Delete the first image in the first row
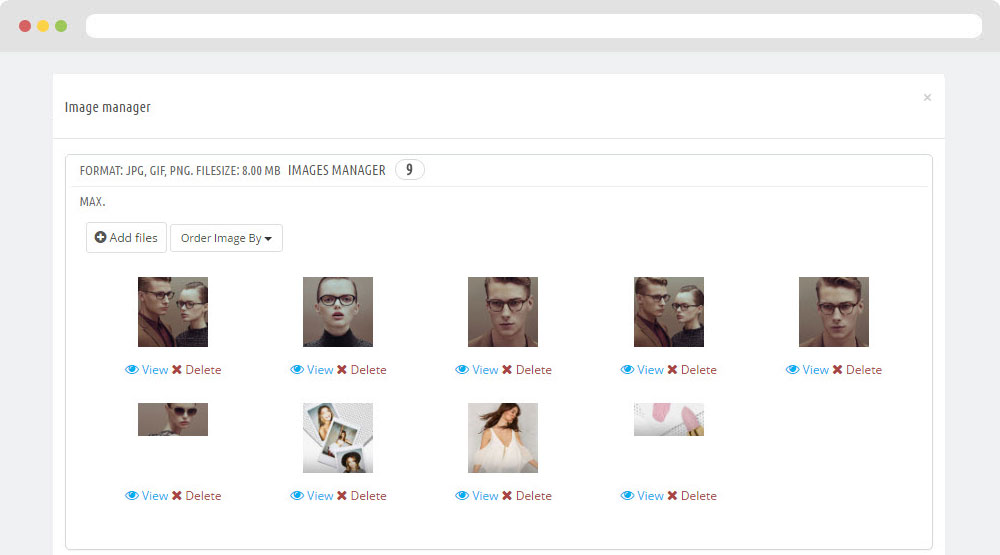 [196, 370]
